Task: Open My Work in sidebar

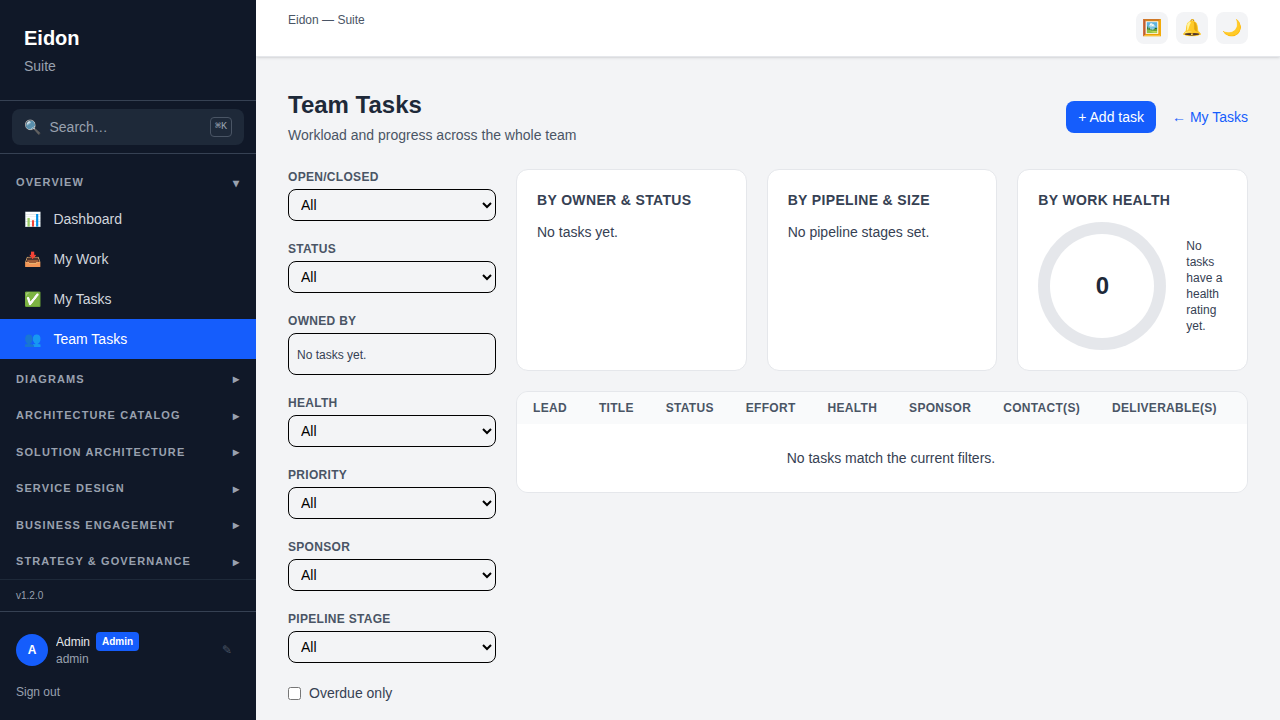Action: pyautogui.click(x=128, y=259)
